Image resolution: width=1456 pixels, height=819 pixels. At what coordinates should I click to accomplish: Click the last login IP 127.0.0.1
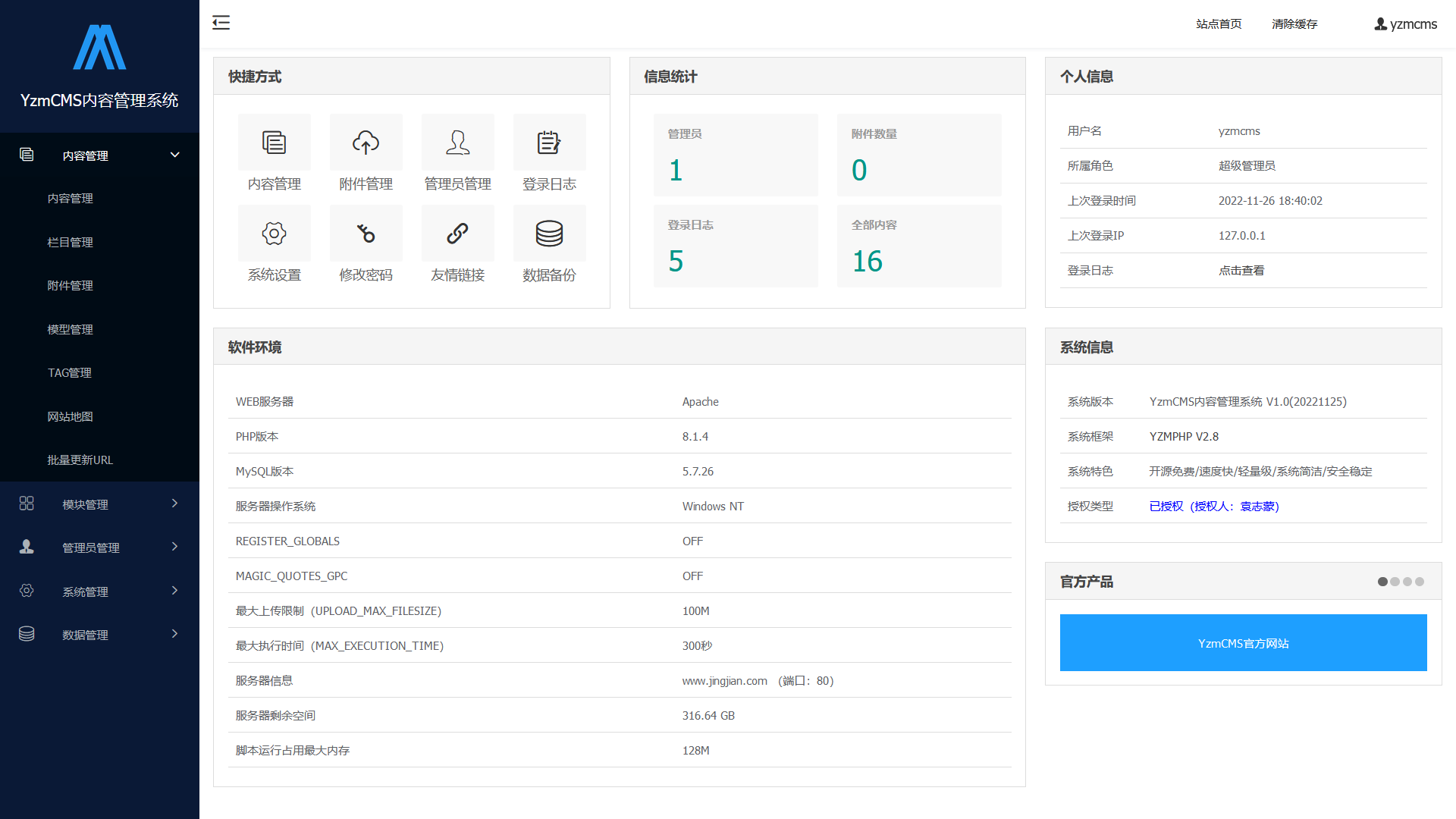[x=1241, y=236]
